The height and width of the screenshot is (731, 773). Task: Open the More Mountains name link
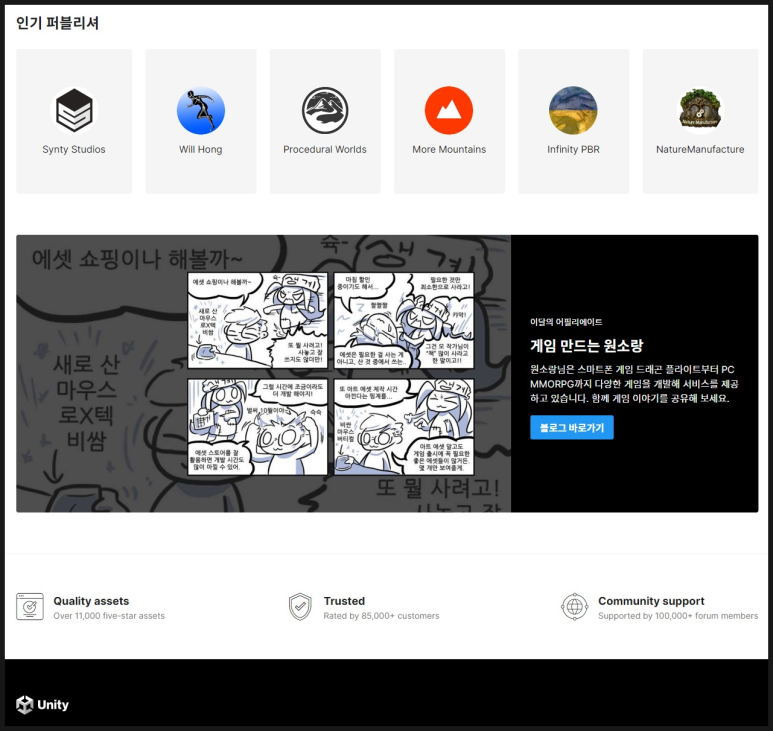click(449, 149)
